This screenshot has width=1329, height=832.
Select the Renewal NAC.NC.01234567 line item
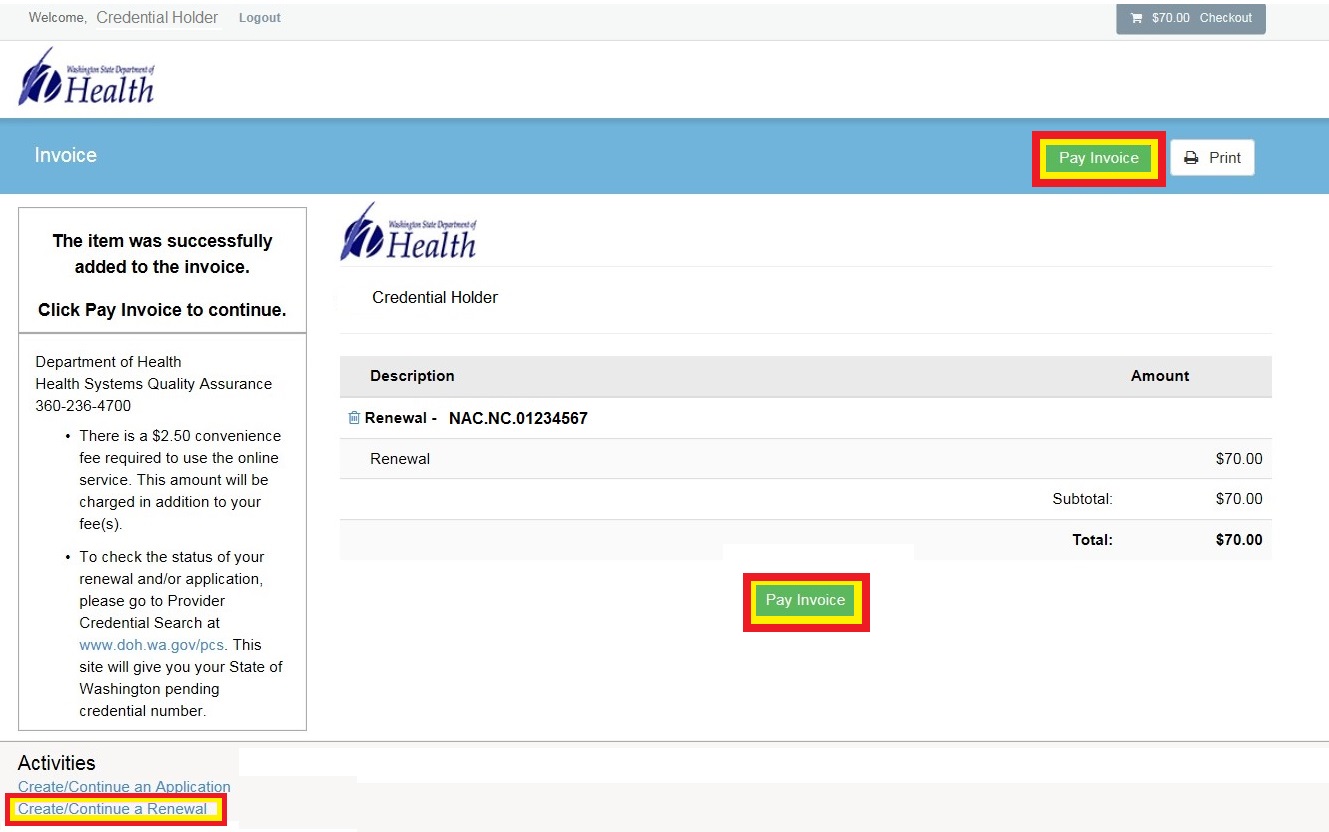(476, 418)
